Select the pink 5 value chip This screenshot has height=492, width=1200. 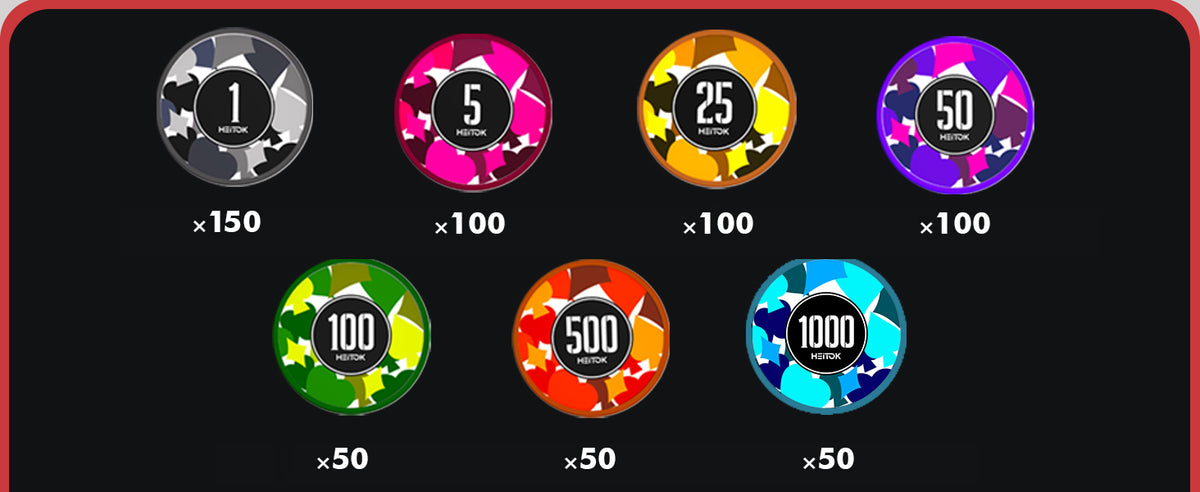coord(473,111)
